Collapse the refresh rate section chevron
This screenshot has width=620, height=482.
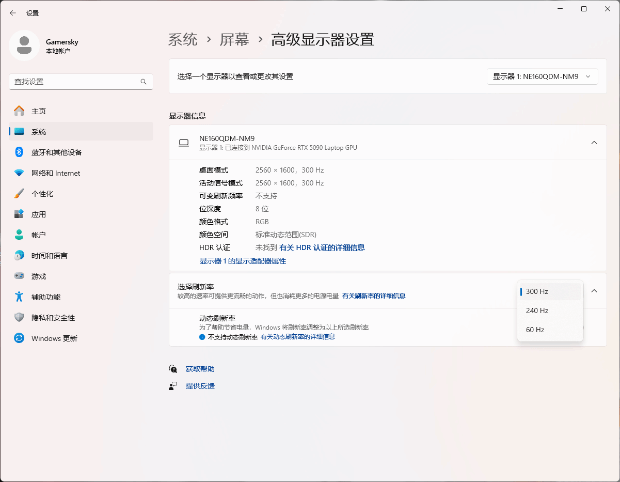pos(594,291)
